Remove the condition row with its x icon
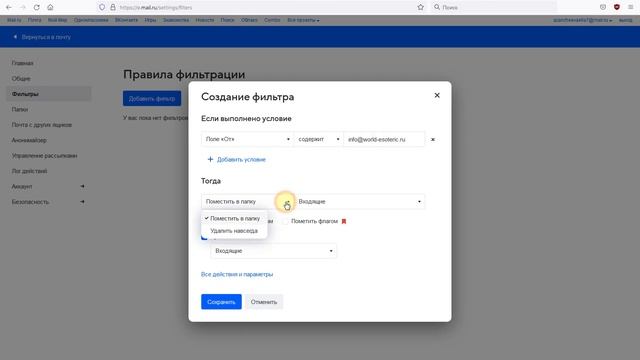The image size is (640, 360). 433,140
